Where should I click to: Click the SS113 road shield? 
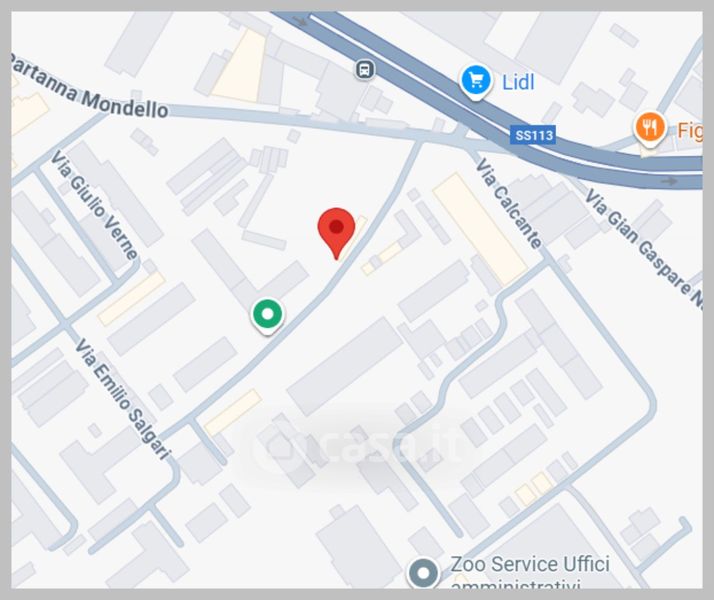[533, 135]
